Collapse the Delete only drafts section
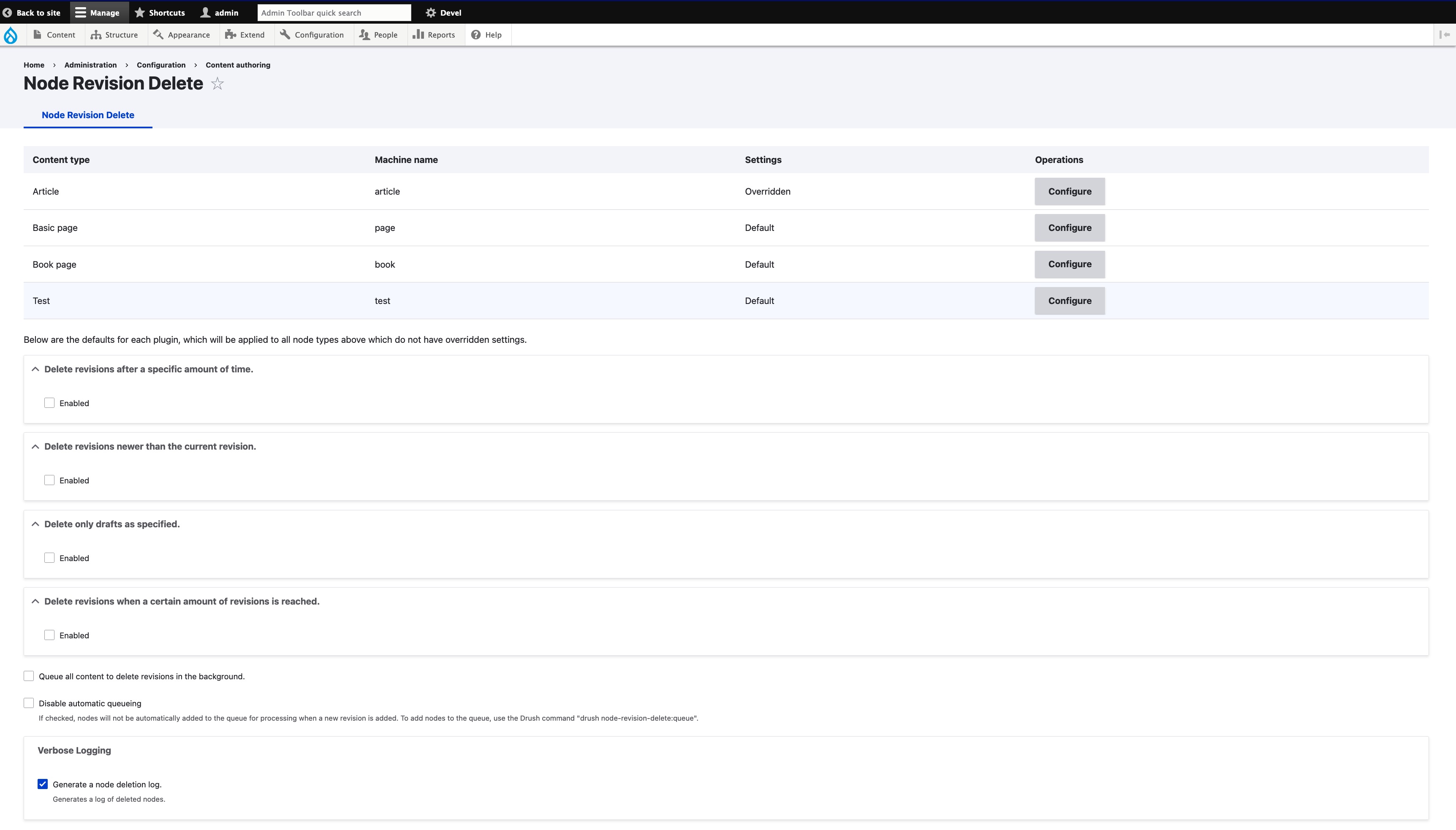 pyautogui.click(x=36, y=523)
